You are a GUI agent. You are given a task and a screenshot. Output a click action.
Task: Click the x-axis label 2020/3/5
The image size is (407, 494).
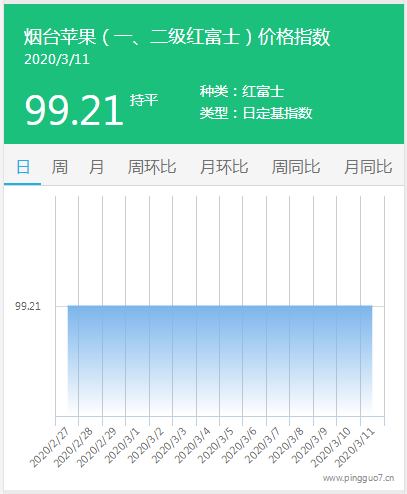click(216, 446)
